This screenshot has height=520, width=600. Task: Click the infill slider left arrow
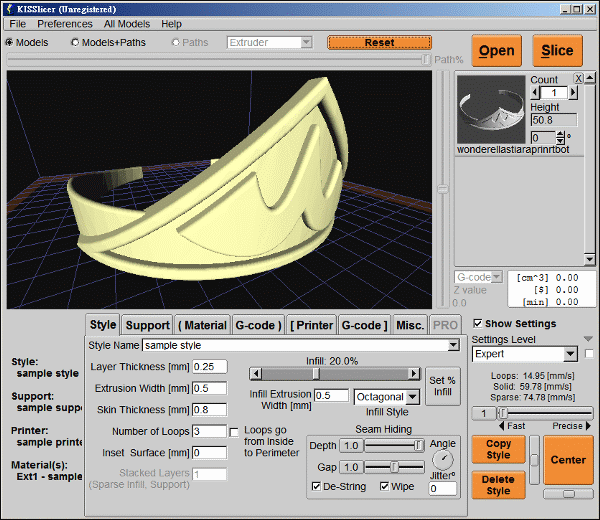(x=255, y=373)
